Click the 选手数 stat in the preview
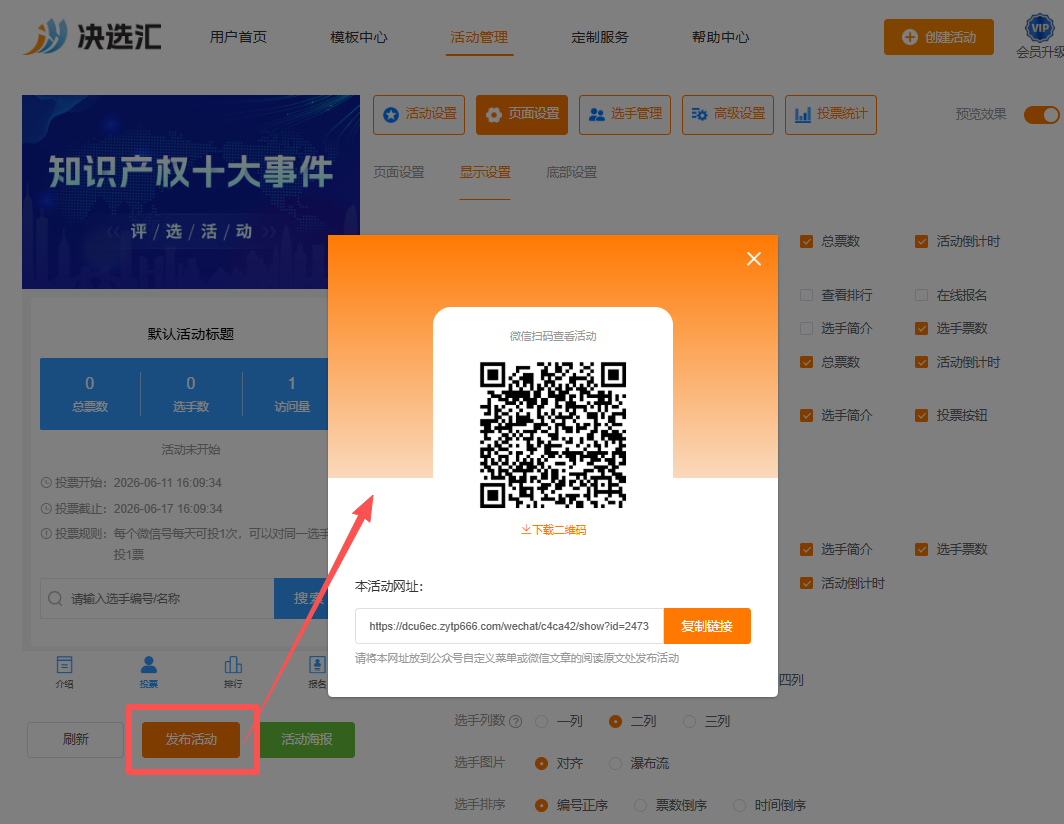1064x824 pixels. (191, 394)
